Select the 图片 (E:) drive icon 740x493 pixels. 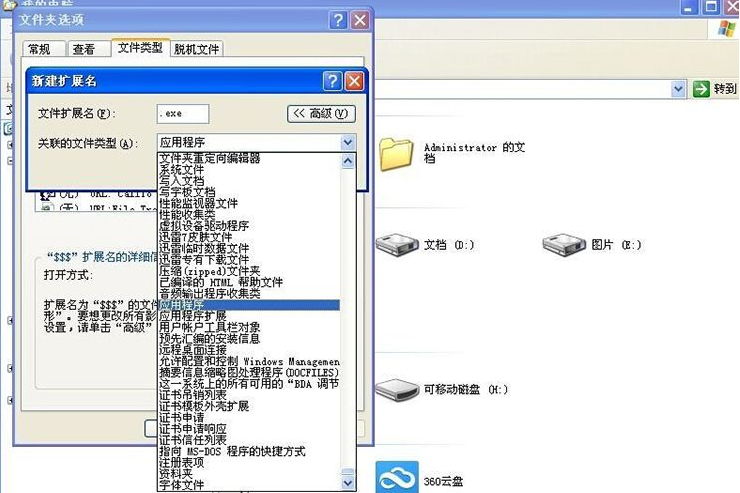coord(563,245)
